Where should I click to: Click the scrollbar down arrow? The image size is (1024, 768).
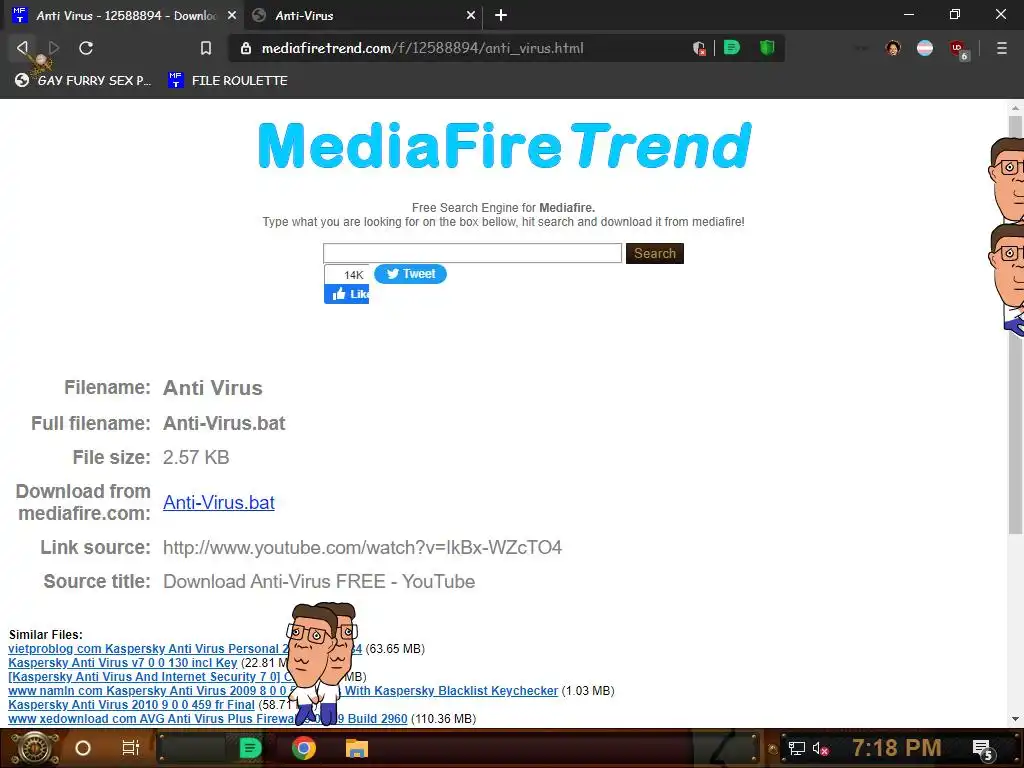click(x=1015, y=719)
